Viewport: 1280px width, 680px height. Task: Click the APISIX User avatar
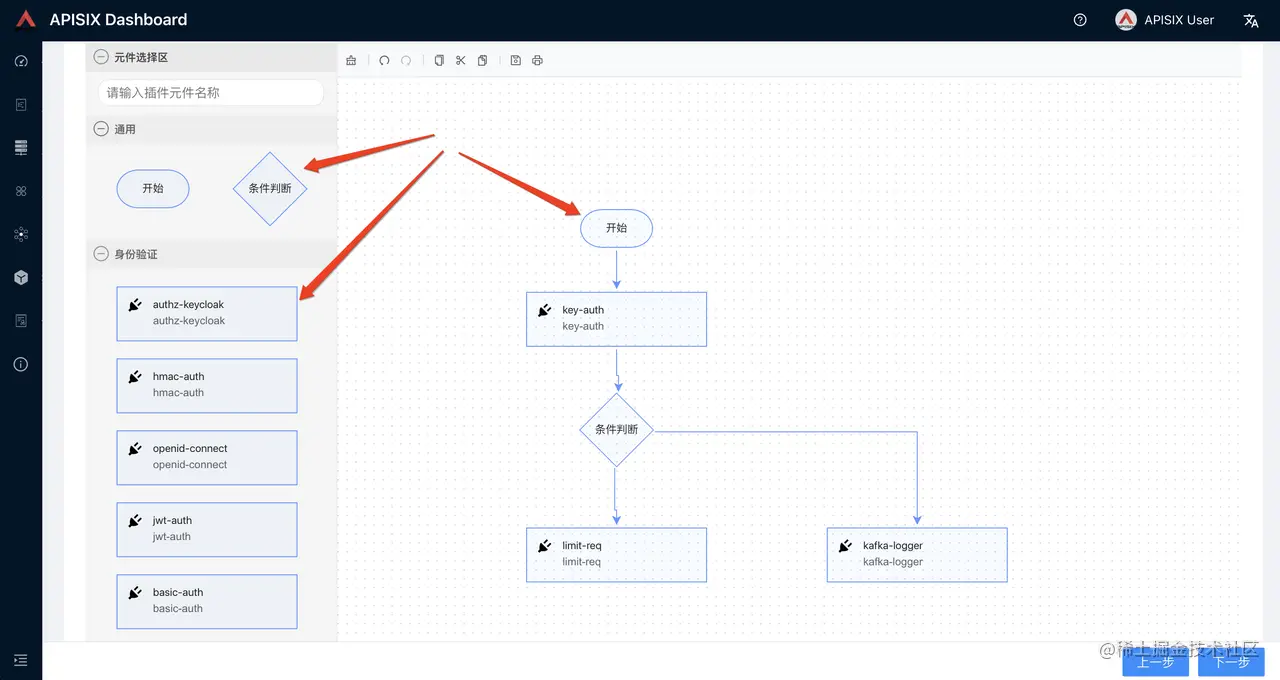tap(1126, 20)
